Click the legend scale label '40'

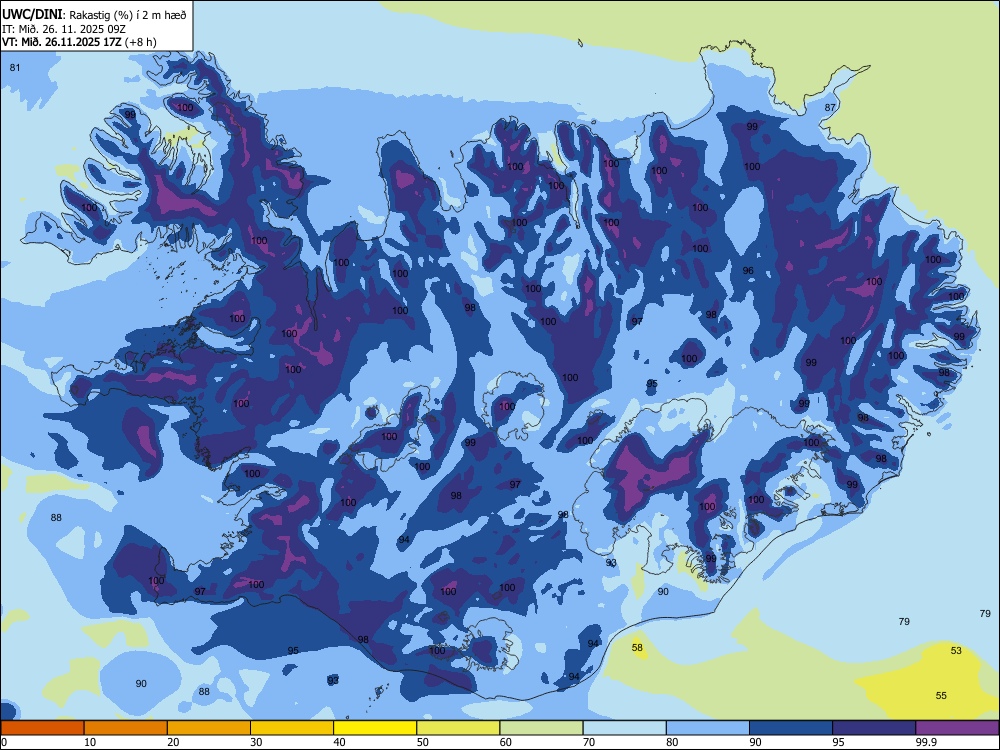click(x=340, y=742)
